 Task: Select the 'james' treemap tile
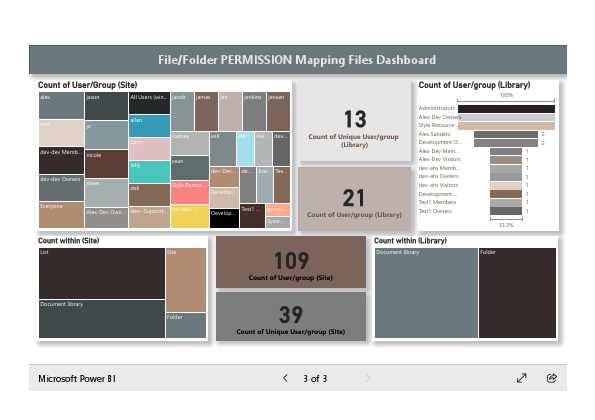click(206, 111)
